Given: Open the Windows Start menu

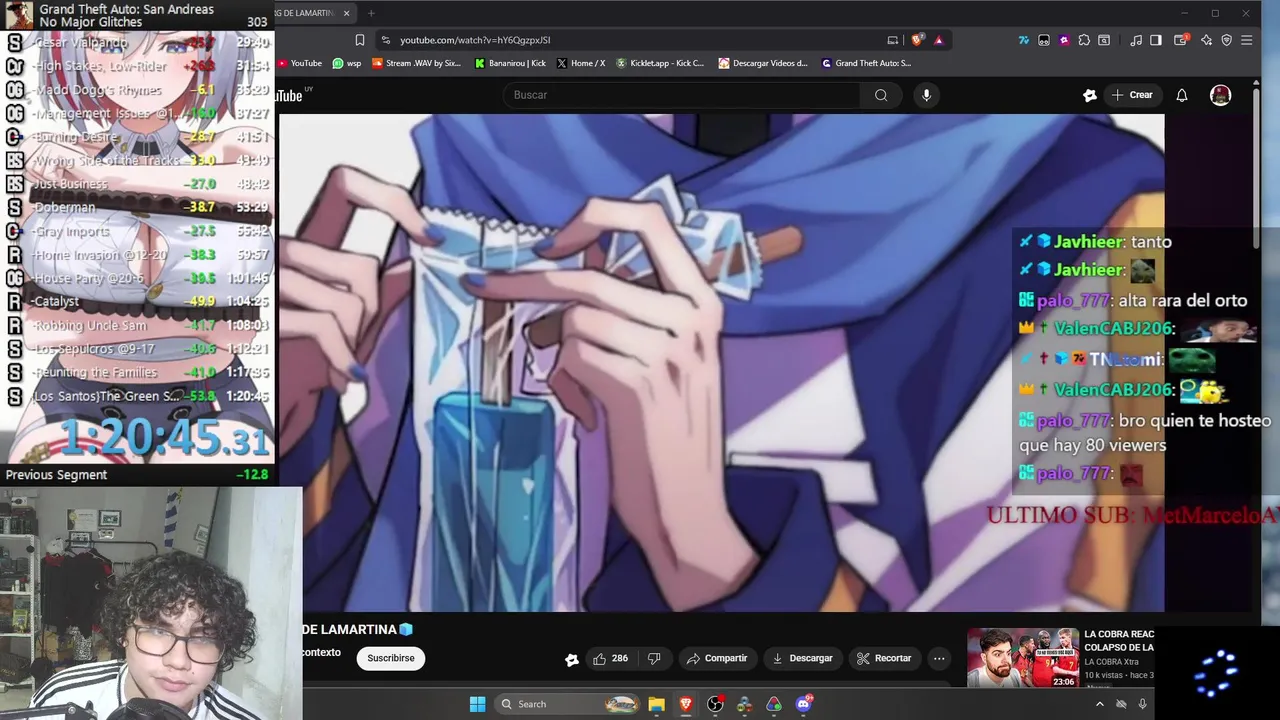Looking at the screenshot, I should point(477,704).
